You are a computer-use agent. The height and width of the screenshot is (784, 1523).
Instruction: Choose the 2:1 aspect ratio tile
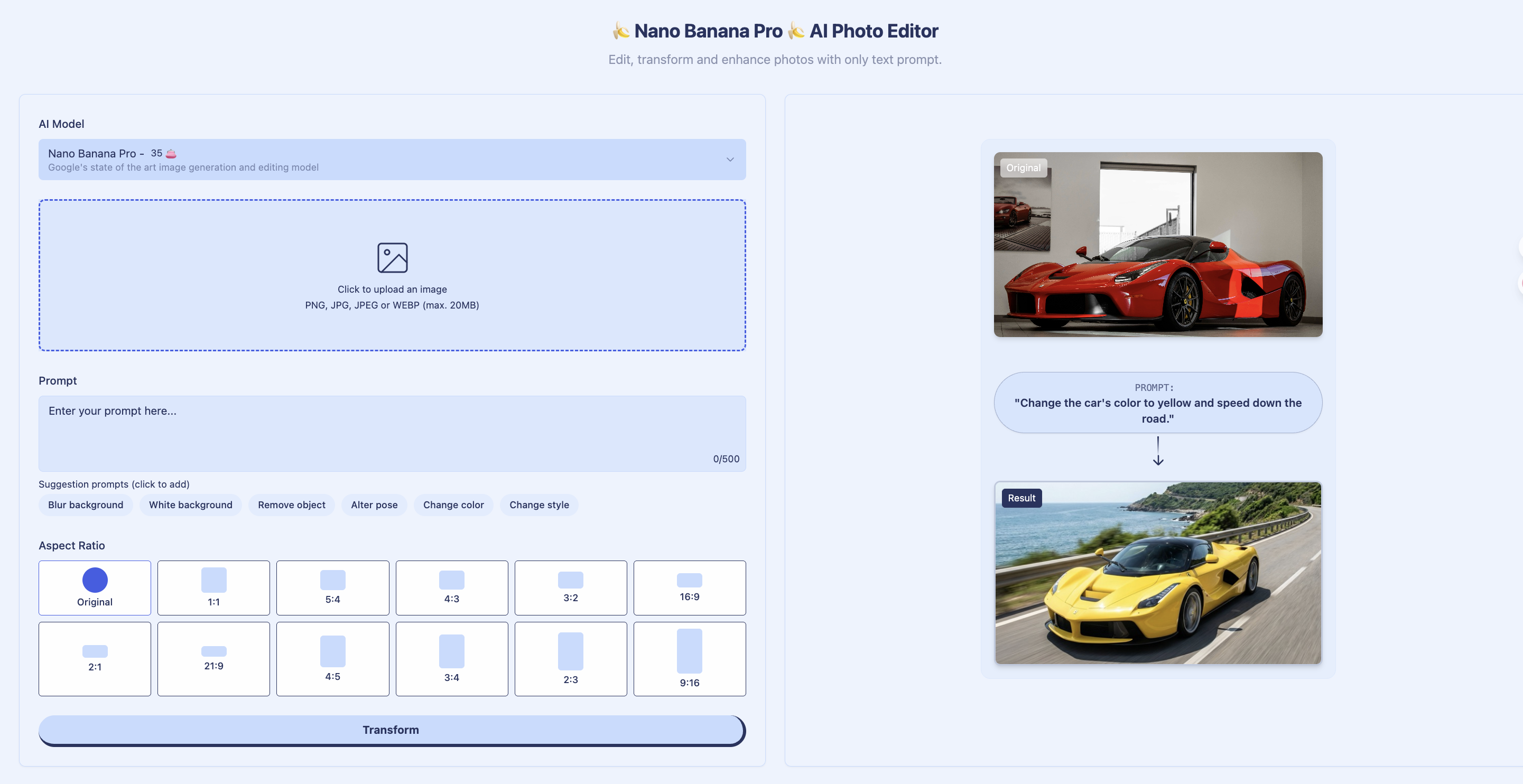pos(95,659)
